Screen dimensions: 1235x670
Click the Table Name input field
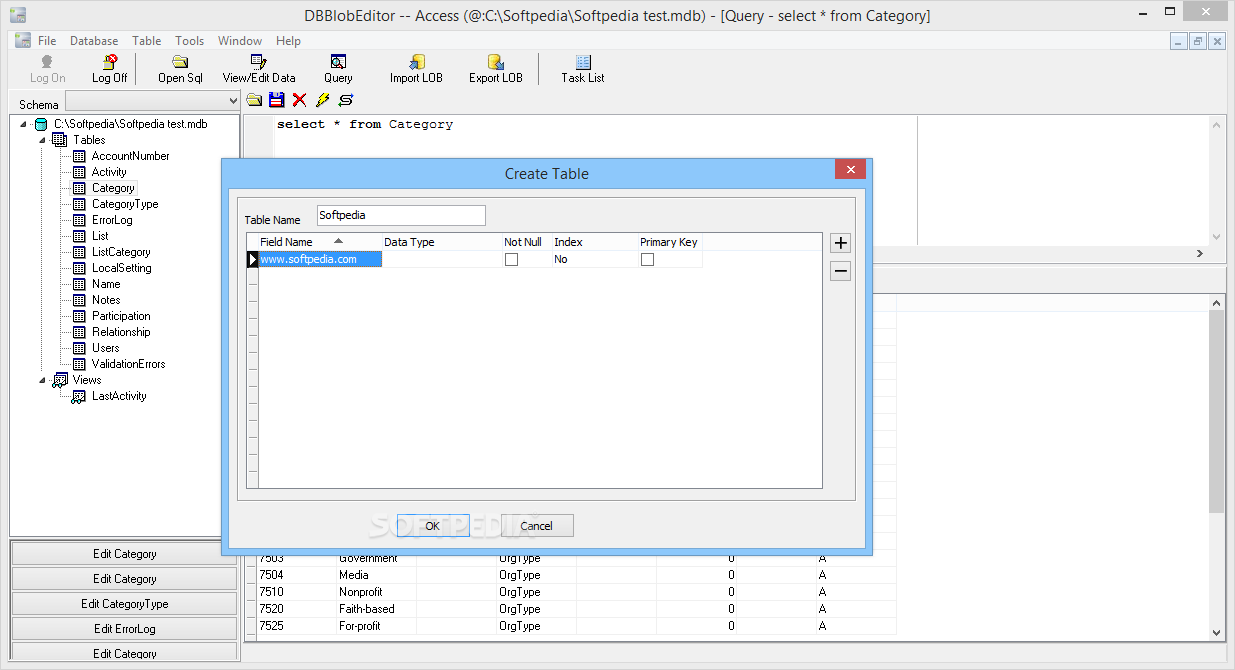[x=401, y=215]
